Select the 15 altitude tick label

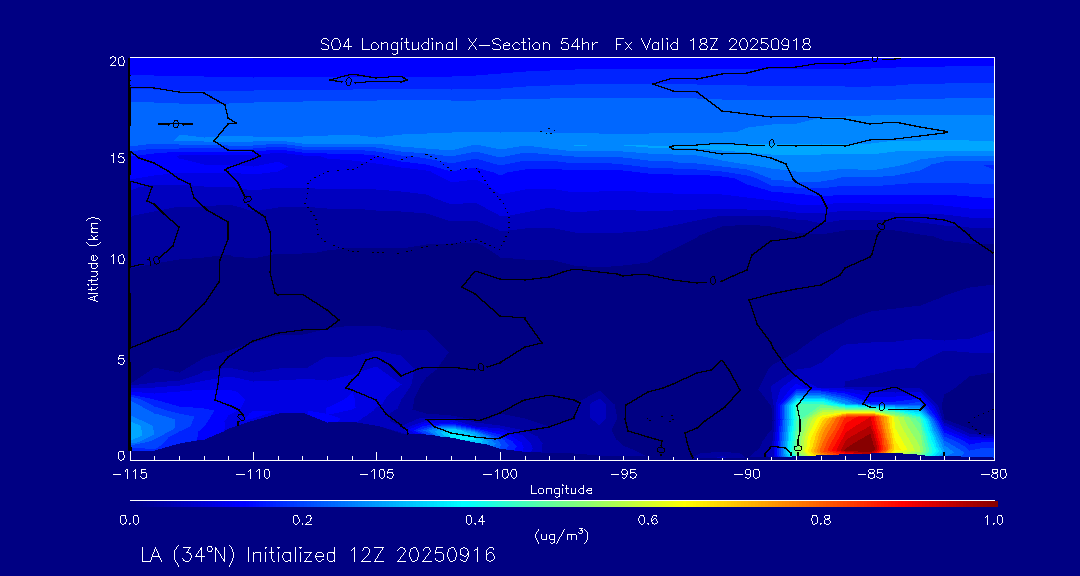(x=116, y=159)
